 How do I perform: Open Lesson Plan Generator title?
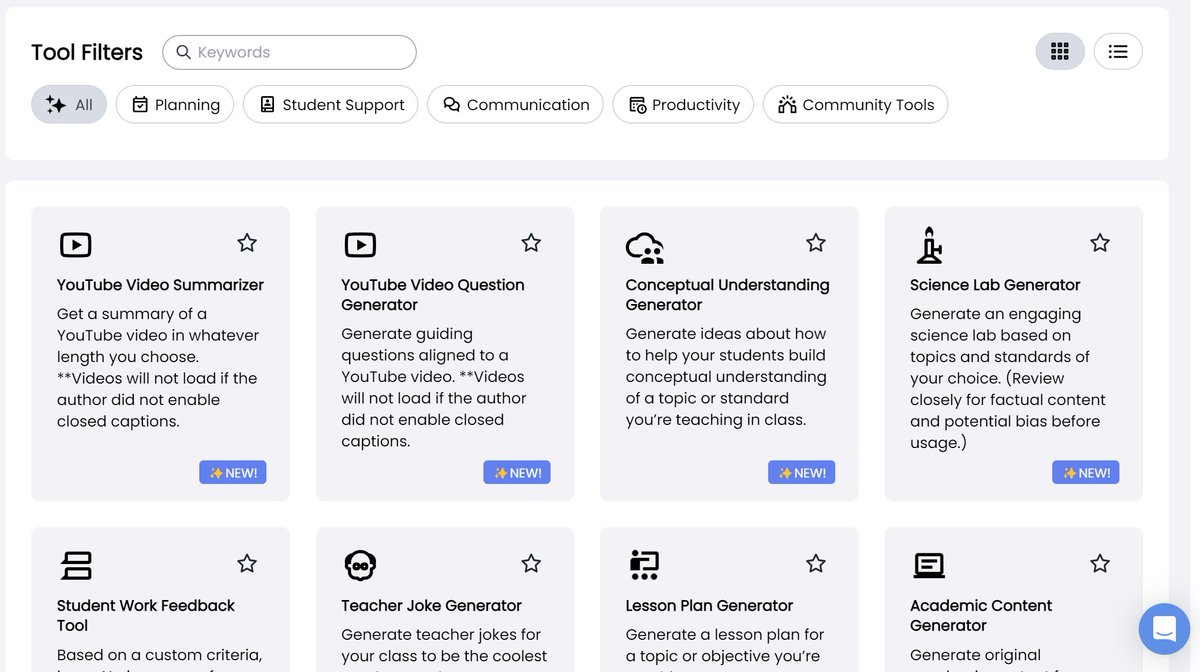click(709, 606)
